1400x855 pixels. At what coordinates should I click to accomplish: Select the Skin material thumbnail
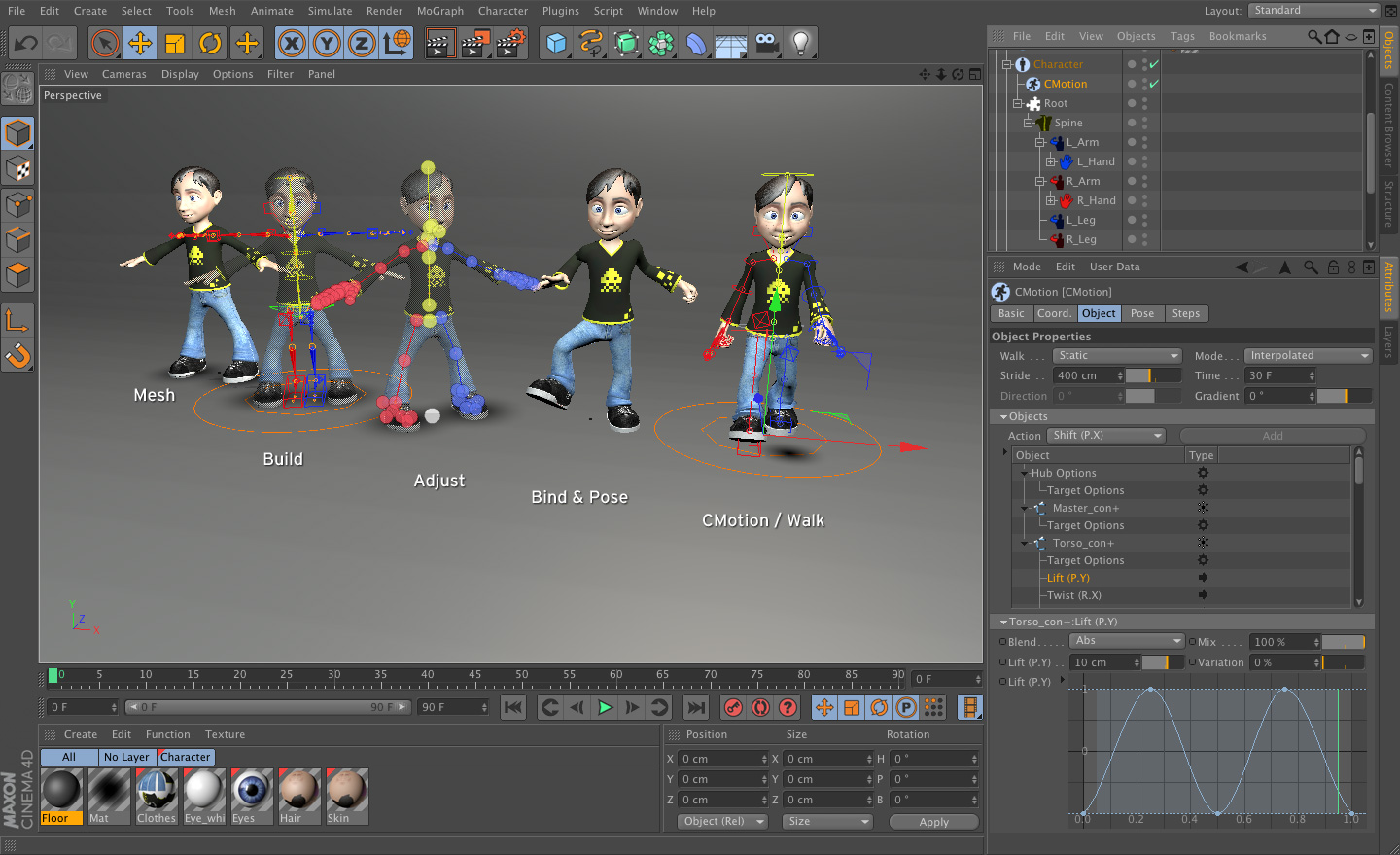click(347, 791)
